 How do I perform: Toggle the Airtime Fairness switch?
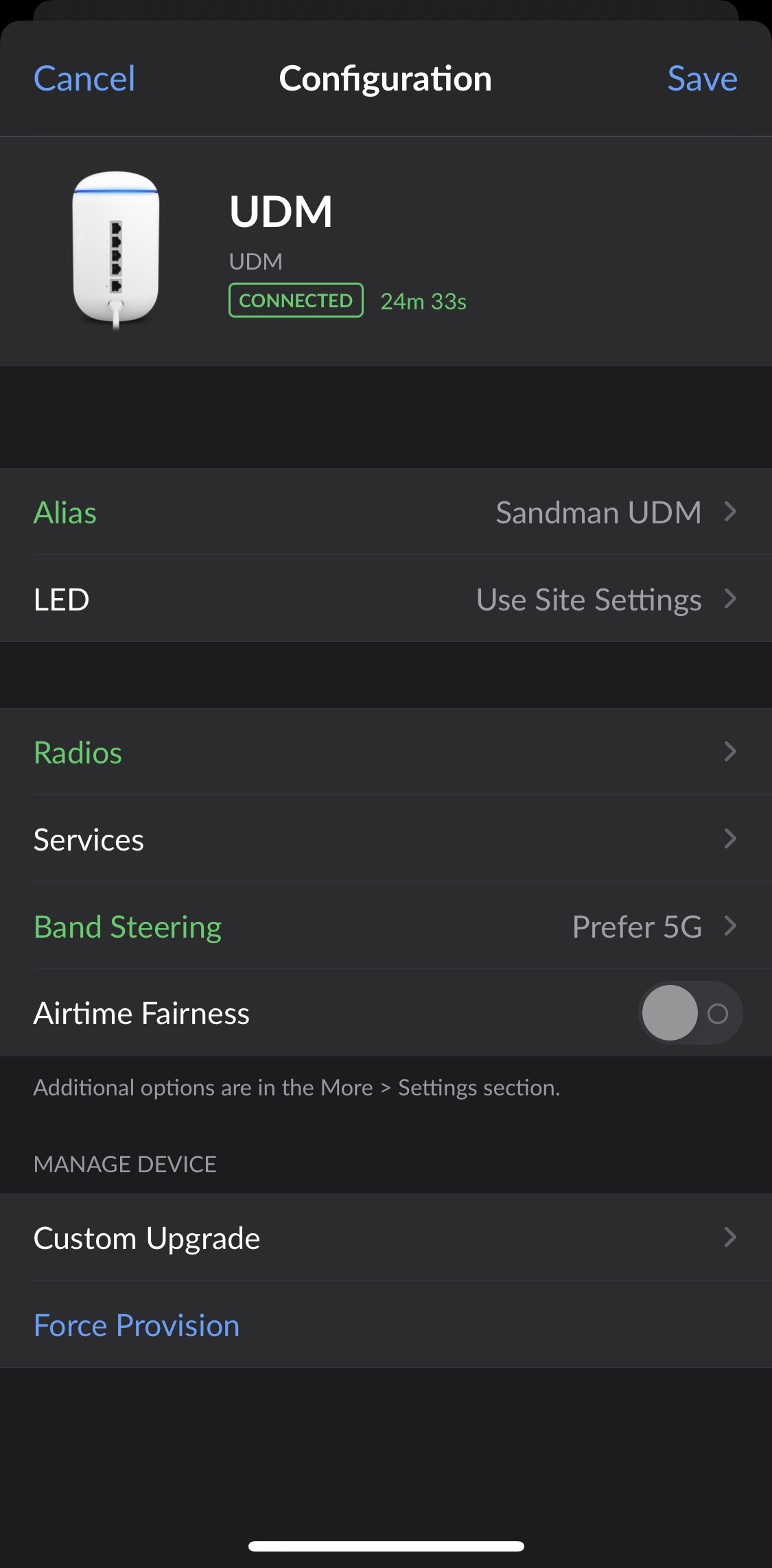tap(690, 1013)
